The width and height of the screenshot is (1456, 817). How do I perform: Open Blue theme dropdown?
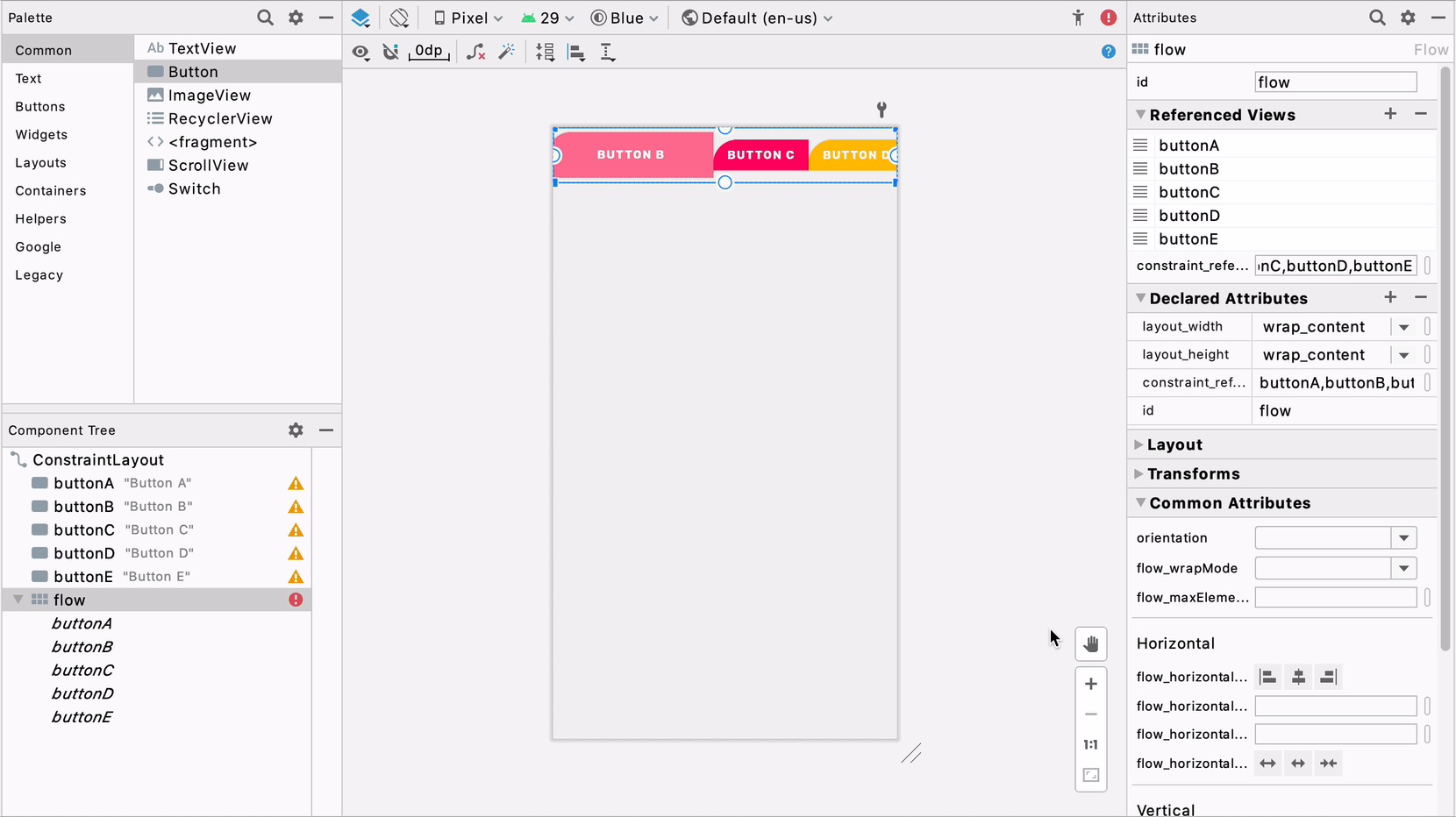pos(625,18)
